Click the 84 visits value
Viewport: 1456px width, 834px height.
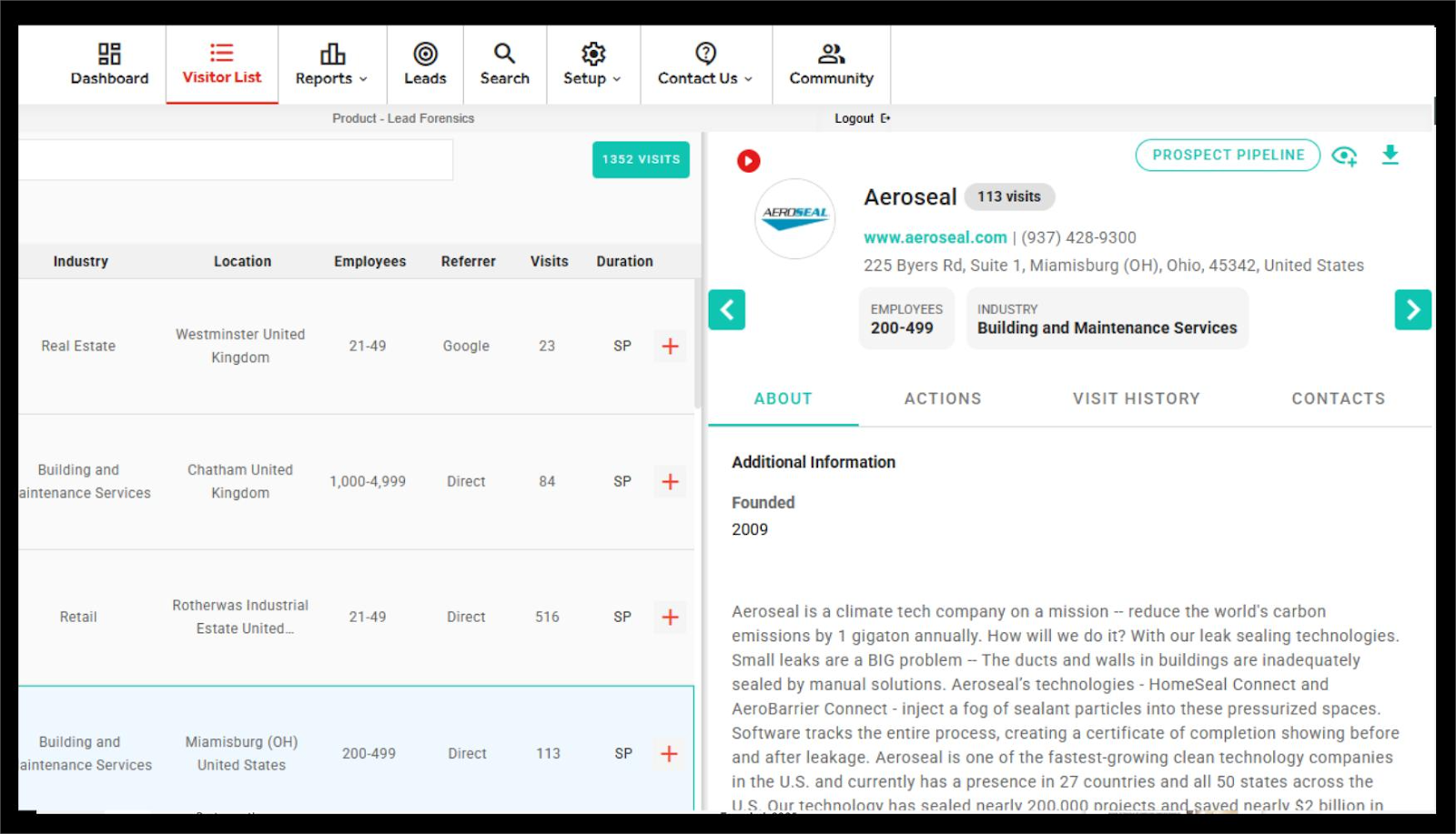coord(547,481)
